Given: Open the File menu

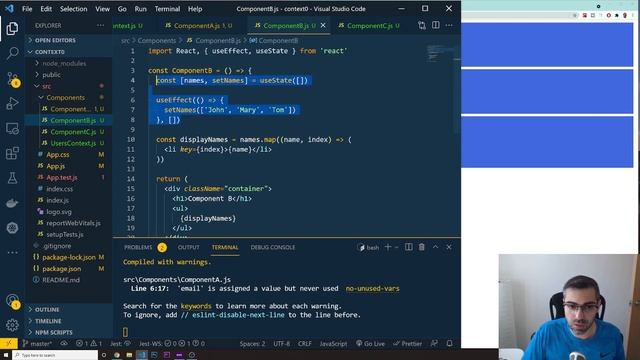Looking at the screenshot, I should [27, 9].
